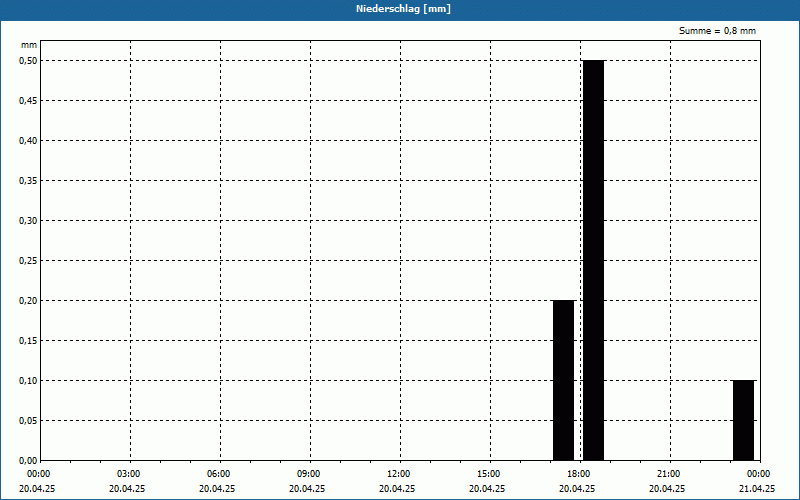Click the 0,45 y-axis value
800x500 pixels.
pyautogui.click(x=28, y=101)
